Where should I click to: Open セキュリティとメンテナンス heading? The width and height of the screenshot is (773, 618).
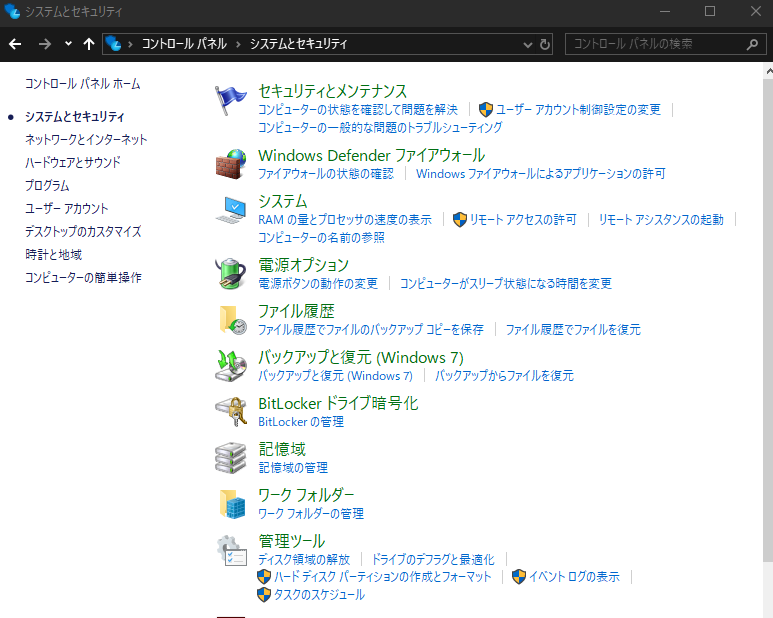[x=333, y=91]
